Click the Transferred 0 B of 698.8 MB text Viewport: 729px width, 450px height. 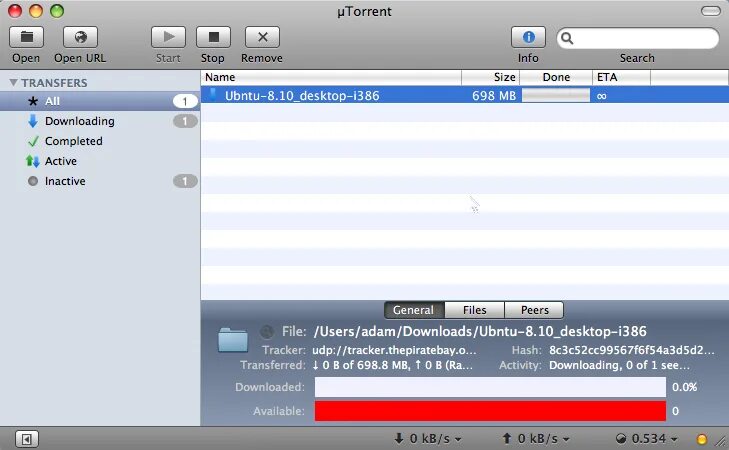click(392, 365)
